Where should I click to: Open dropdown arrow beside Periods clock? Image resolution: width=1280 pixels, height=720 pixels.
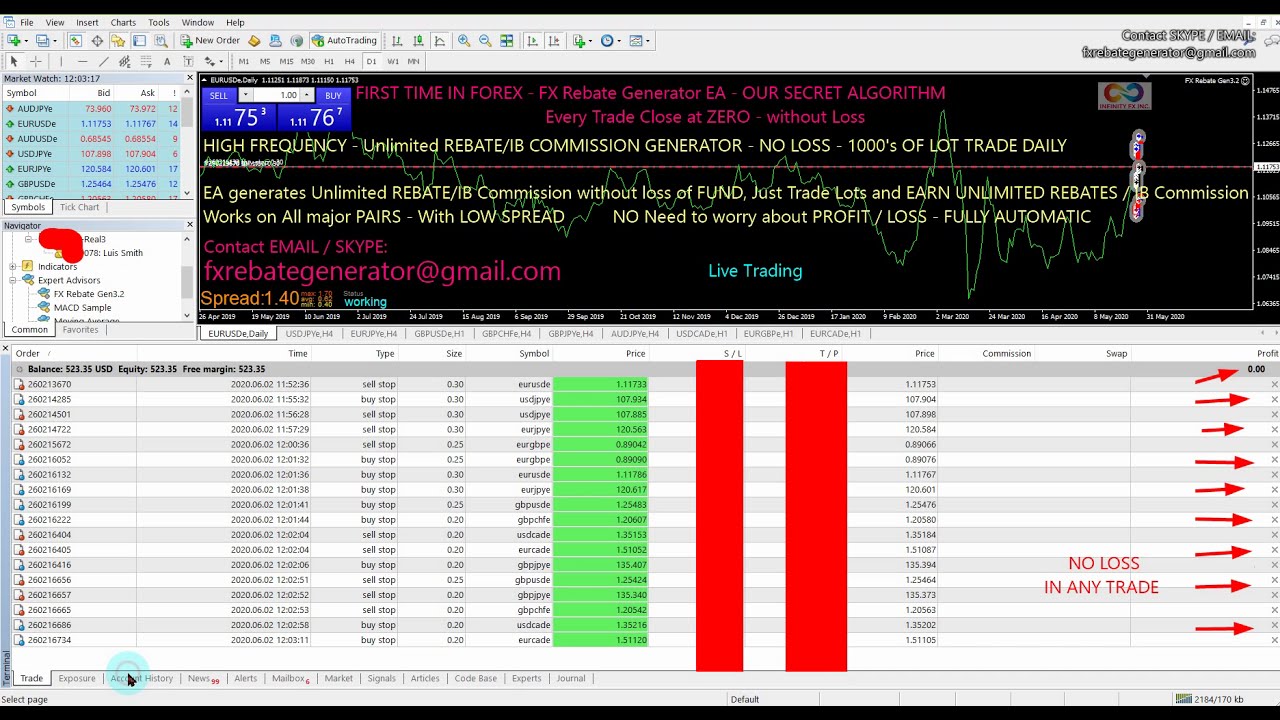click(x=619, y=41)
